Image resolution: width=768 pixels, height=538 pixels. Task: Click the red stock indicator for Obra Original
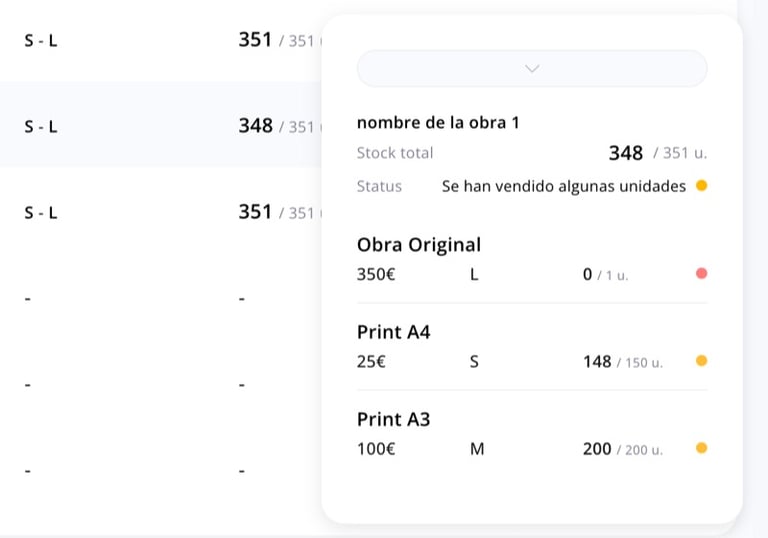(701, 274)
